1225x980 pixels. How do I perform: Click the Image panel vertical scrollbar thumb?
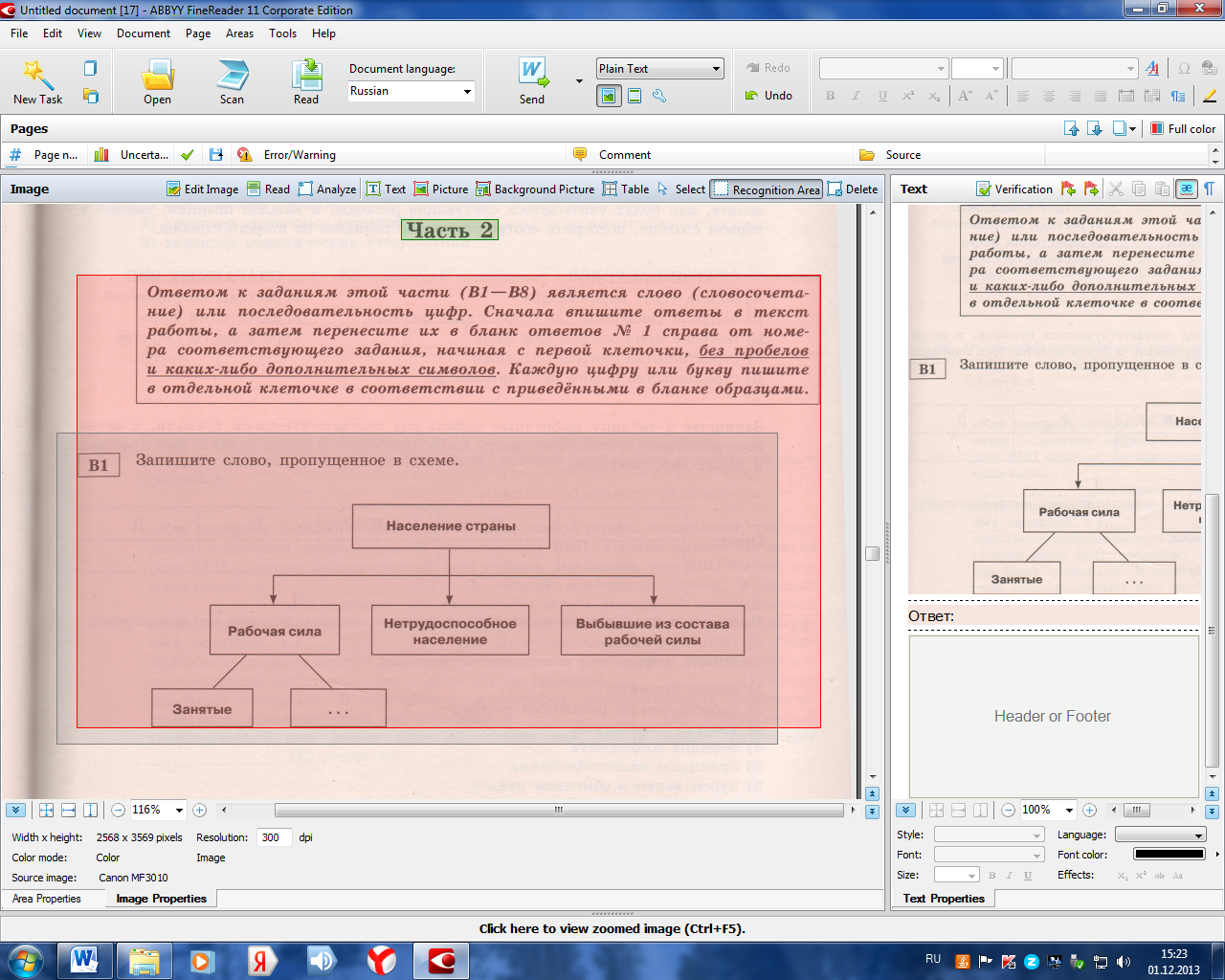pos(872,553)
